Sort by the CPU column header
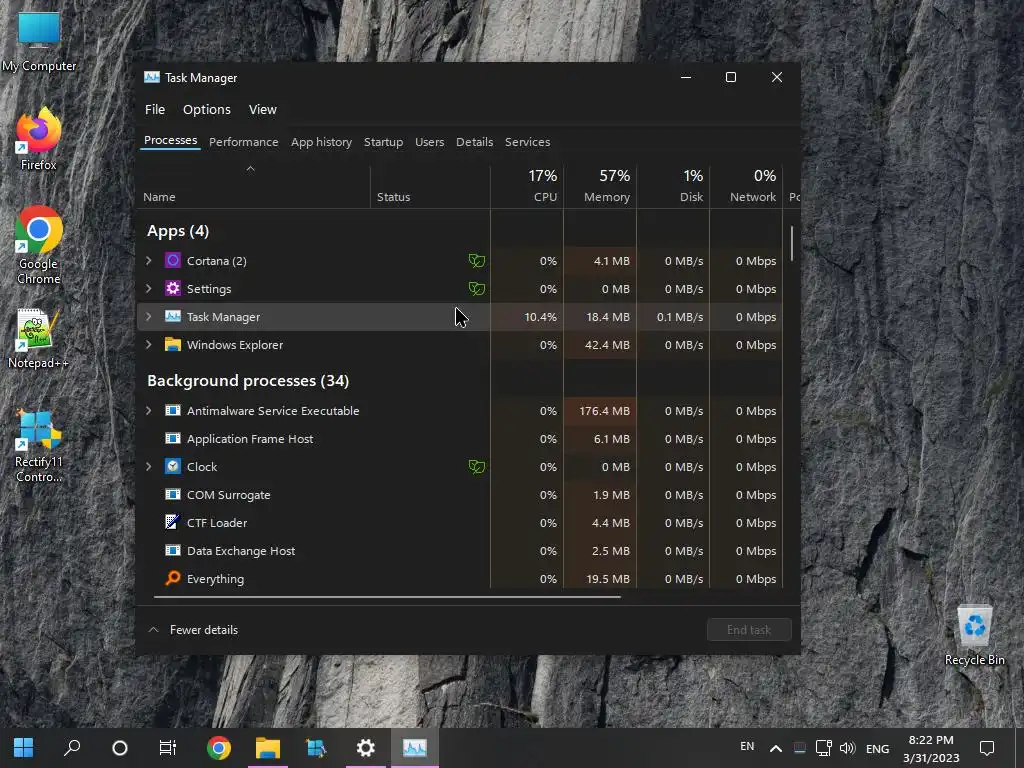The width and height of the screenshot is (1024, 768). click(x=527, y=186)
